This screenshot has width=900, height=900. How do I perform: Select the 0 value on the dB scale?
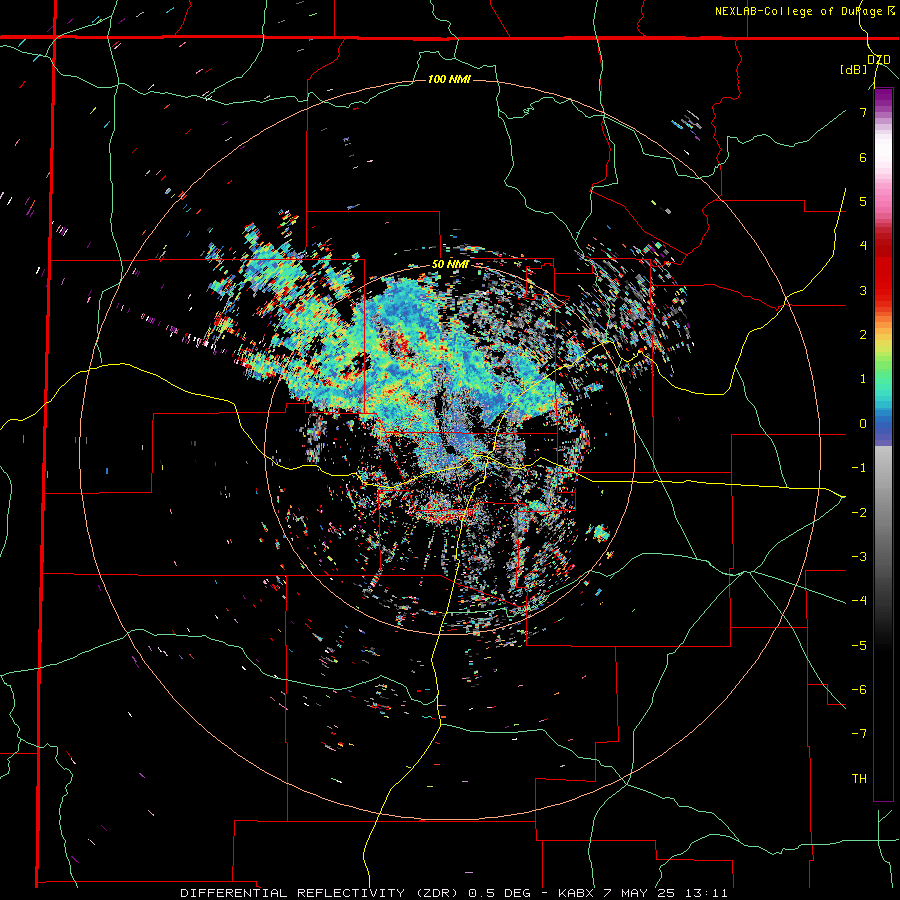863,424
